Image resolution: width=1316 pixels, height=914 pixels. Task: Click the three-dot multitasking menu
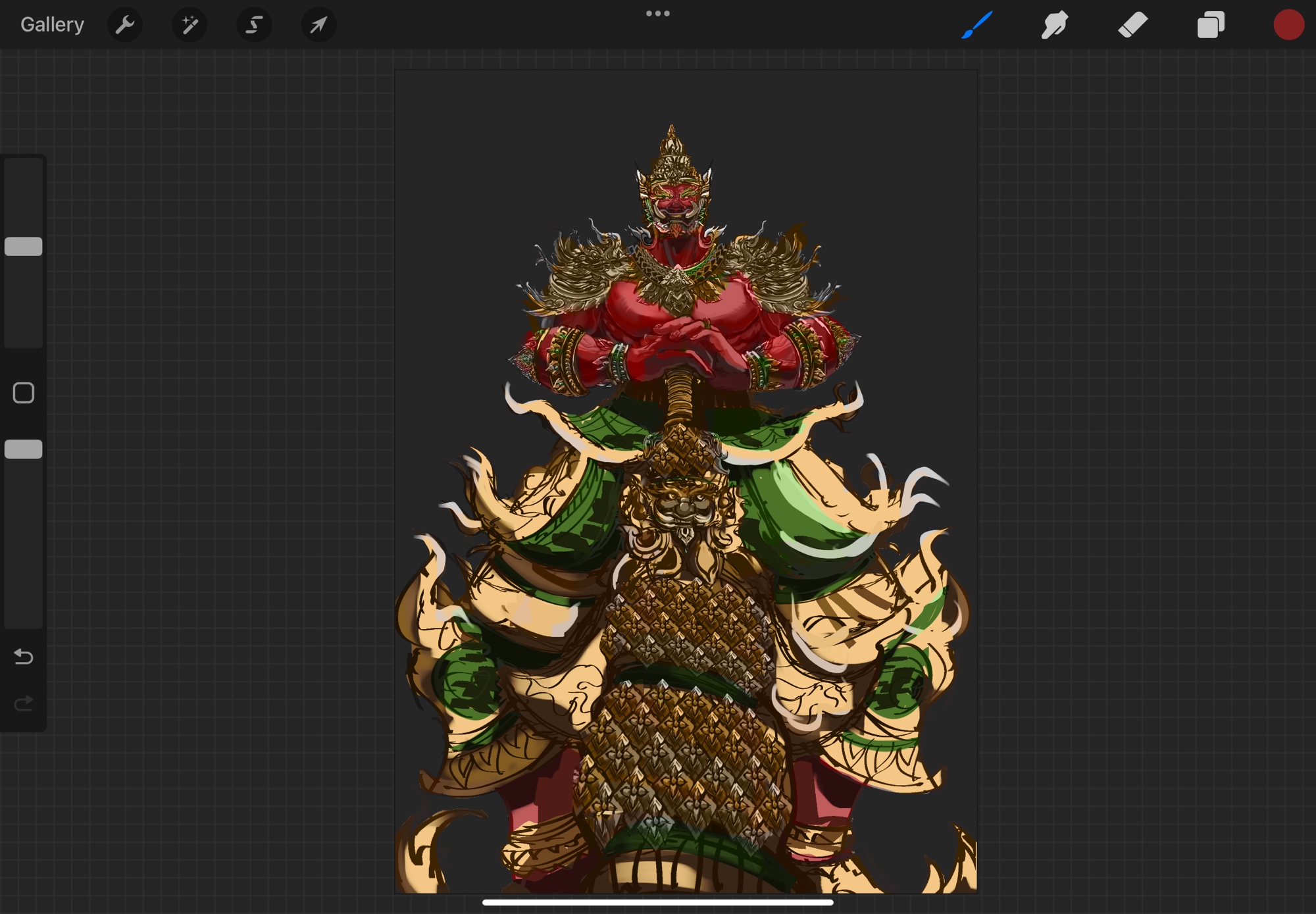657,13
